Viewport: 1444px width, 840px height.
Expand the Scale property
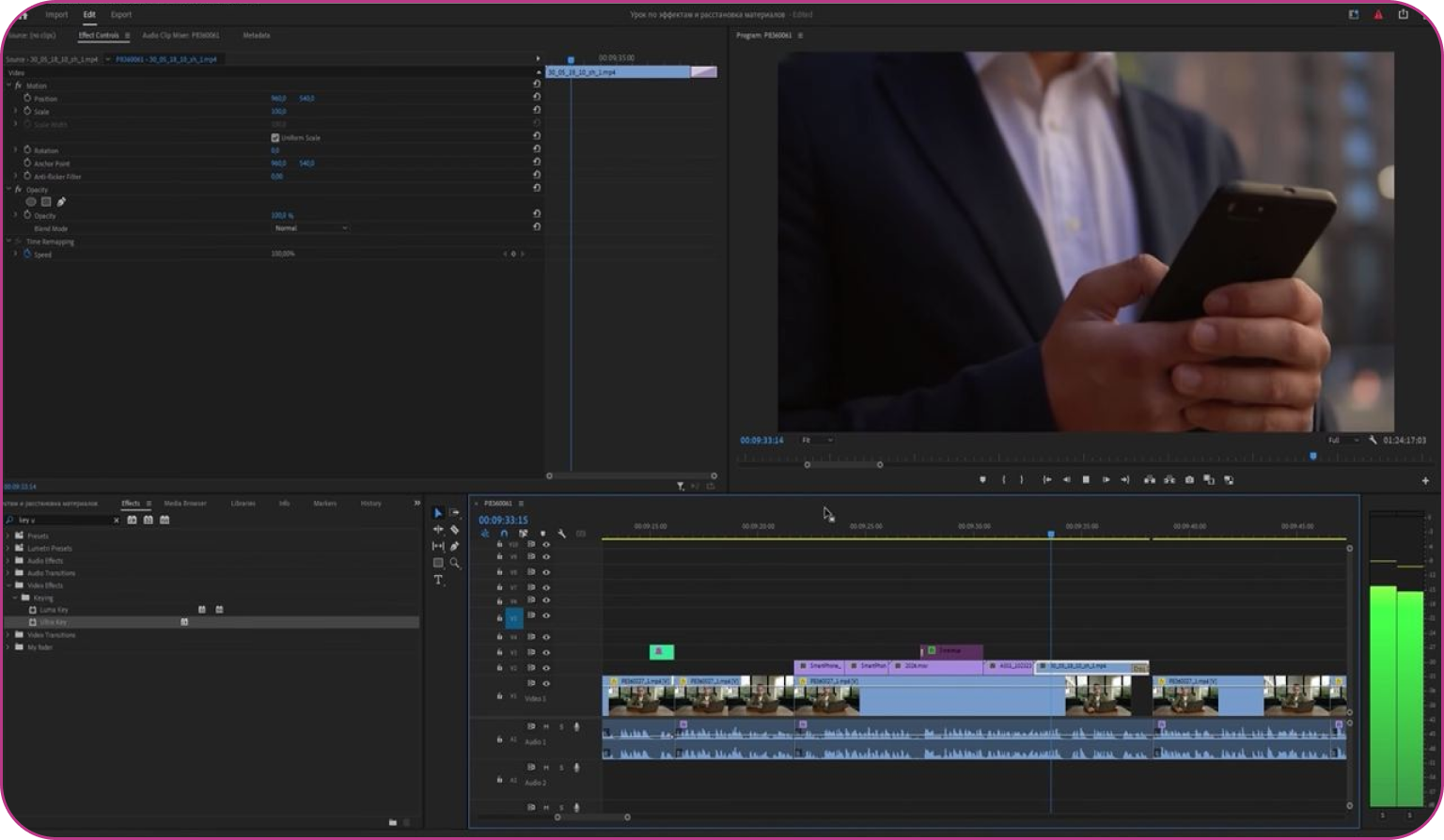[x=15, y=111]
